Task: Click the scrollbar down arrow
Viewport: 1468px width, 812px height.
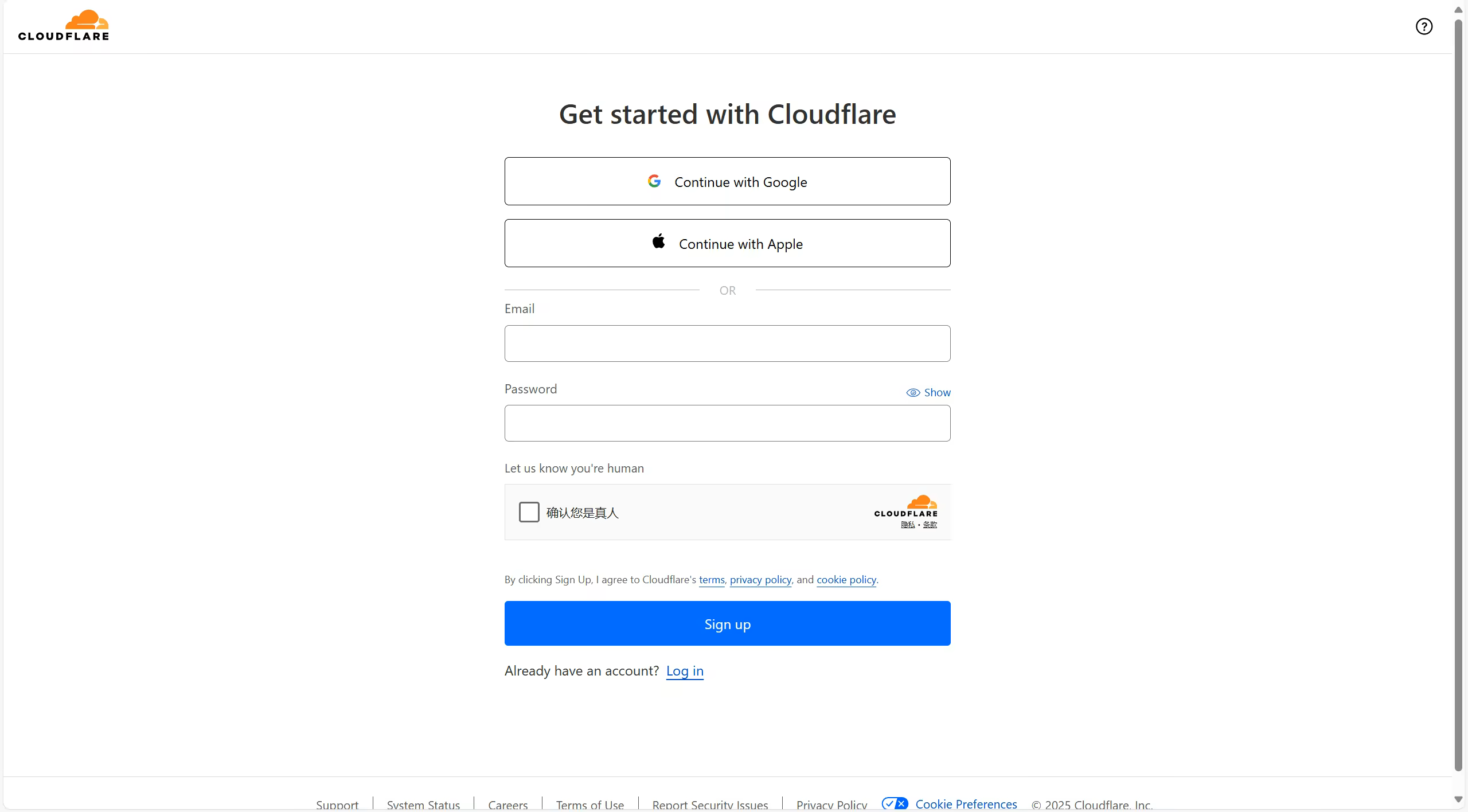Action: (x=1458, y=799)
